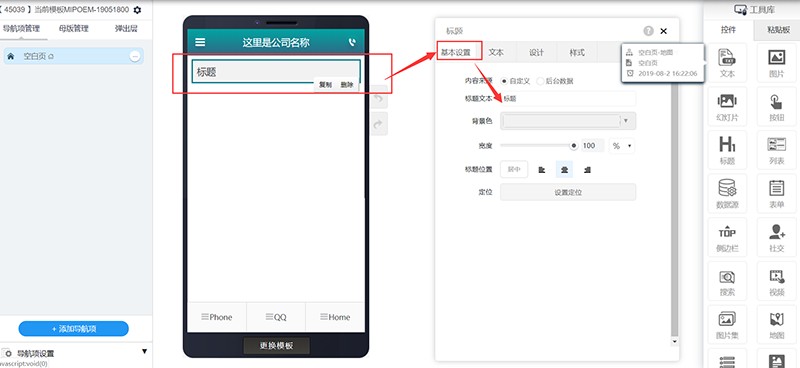Select the 自定义 content source radio
The image size is (800, 368).
[505, 81]
